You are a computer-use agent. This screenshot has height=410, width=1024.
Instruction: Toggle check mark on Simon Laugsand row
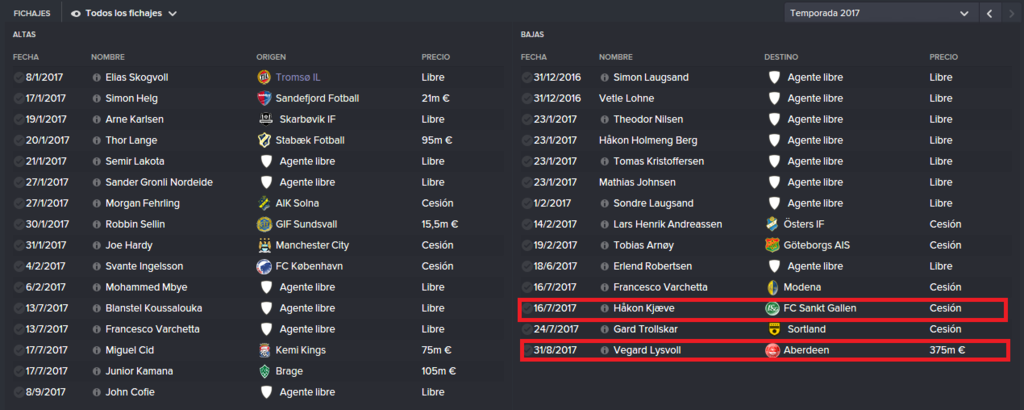click(x=526, y=77)
